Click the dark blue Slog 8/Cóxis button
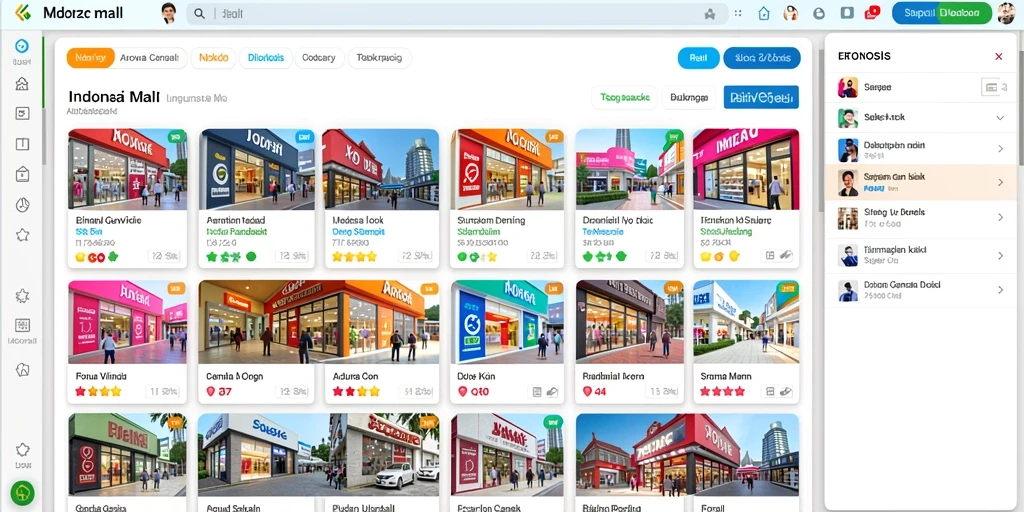The image size is (1024, 512). tap(761, 58)
